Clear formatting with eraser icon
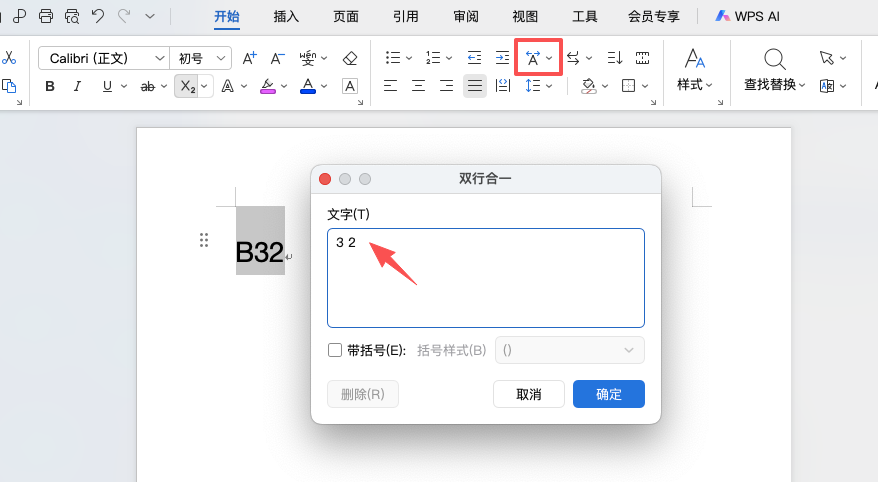 tap(350, 58)
